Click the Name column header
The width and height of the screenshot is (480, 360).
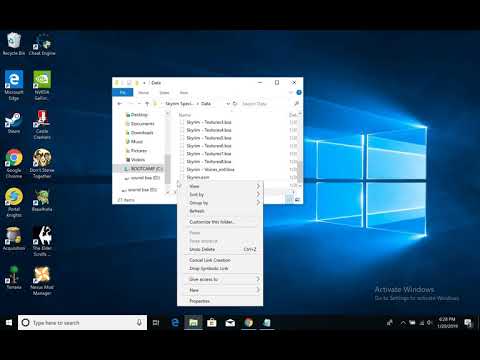coord(185,115)
